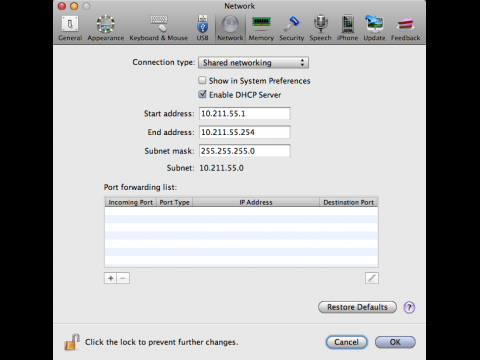Screen dimensions: 480x360
Task: Select the Network preferences icon
Action: [x=230, y=29]
